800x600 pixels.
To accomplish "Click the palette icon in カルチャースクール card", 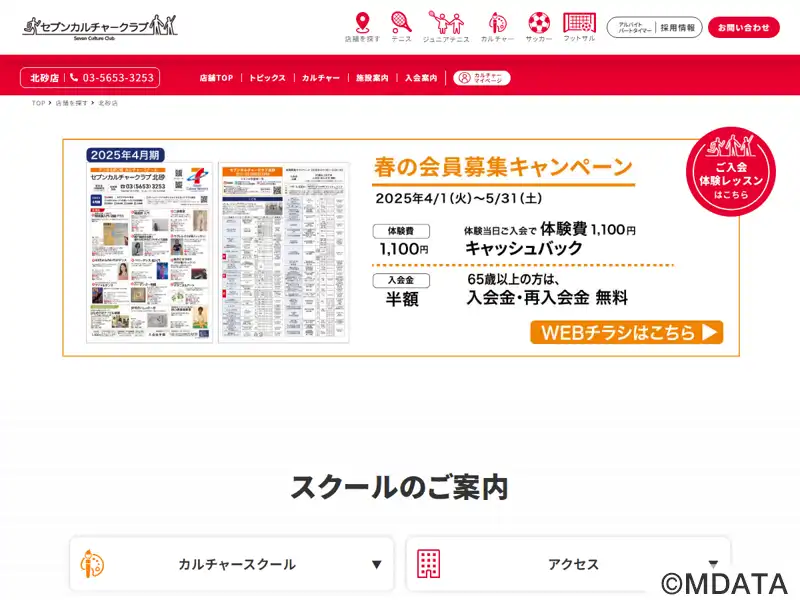I will (x=92, y=564).
